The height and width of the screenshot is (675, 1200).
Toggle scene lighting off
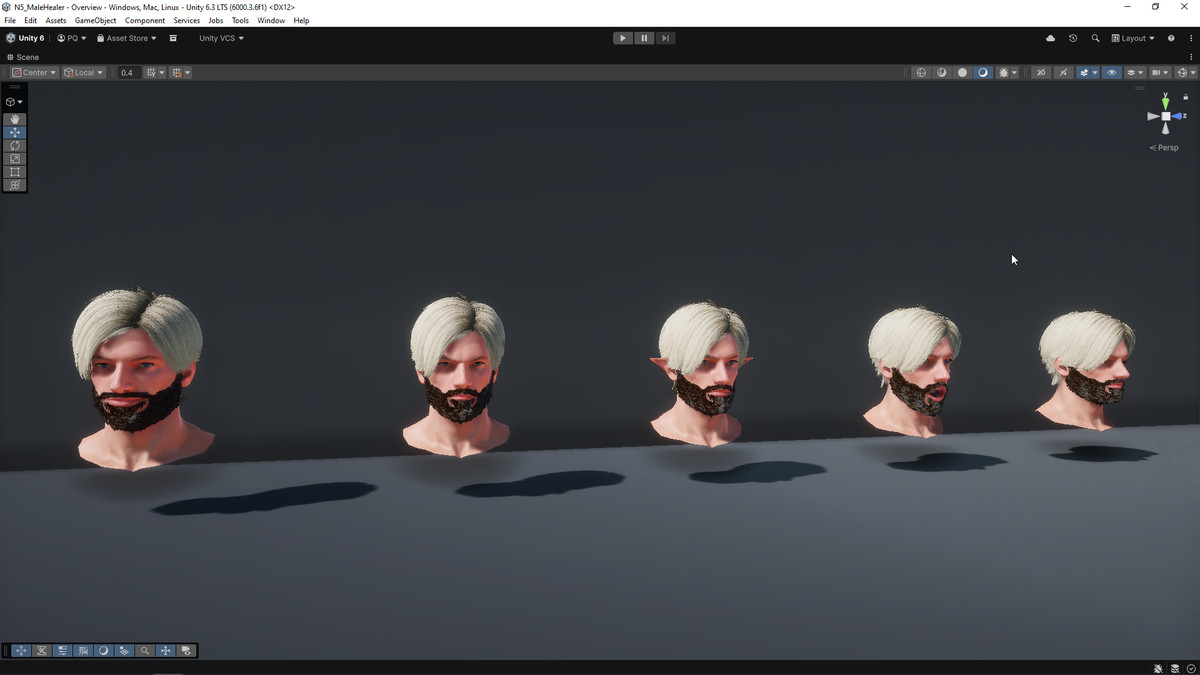[x=1041, y=73]
